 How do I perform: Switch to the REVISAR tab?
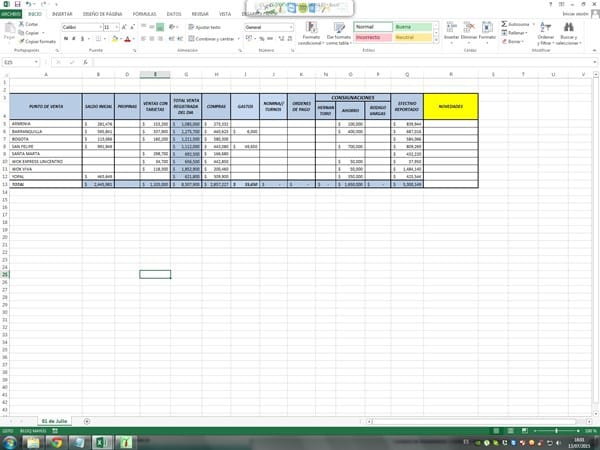pos(200,14)
